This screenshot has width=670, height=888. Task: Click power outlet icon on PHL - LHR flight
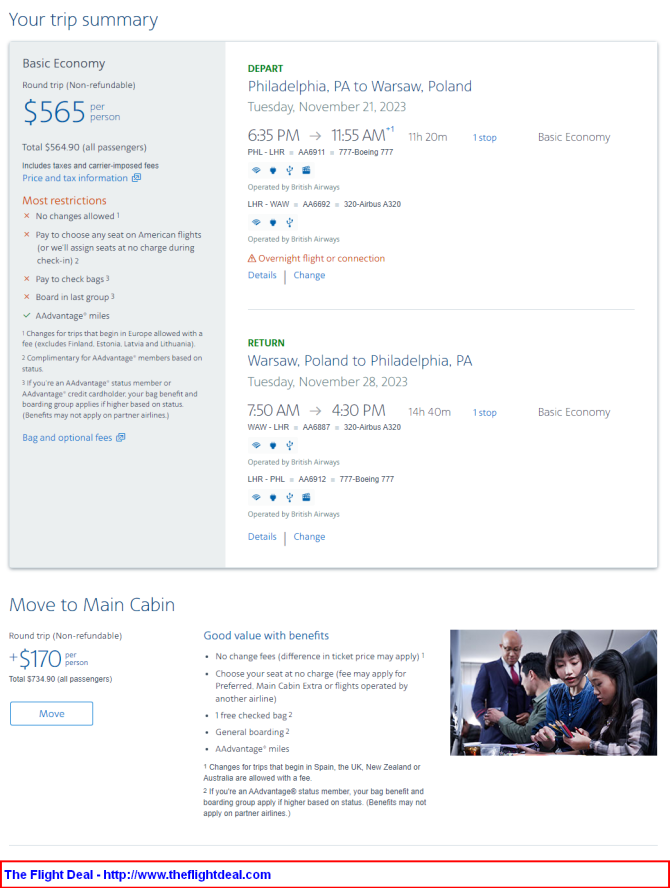click(273, 170)
